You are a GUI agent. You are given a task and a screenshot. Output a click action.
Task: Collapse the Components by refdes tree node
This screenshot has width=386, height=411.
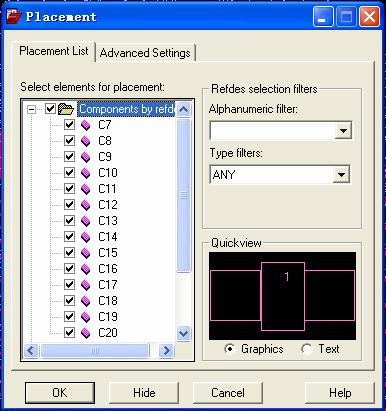[31, 109]
